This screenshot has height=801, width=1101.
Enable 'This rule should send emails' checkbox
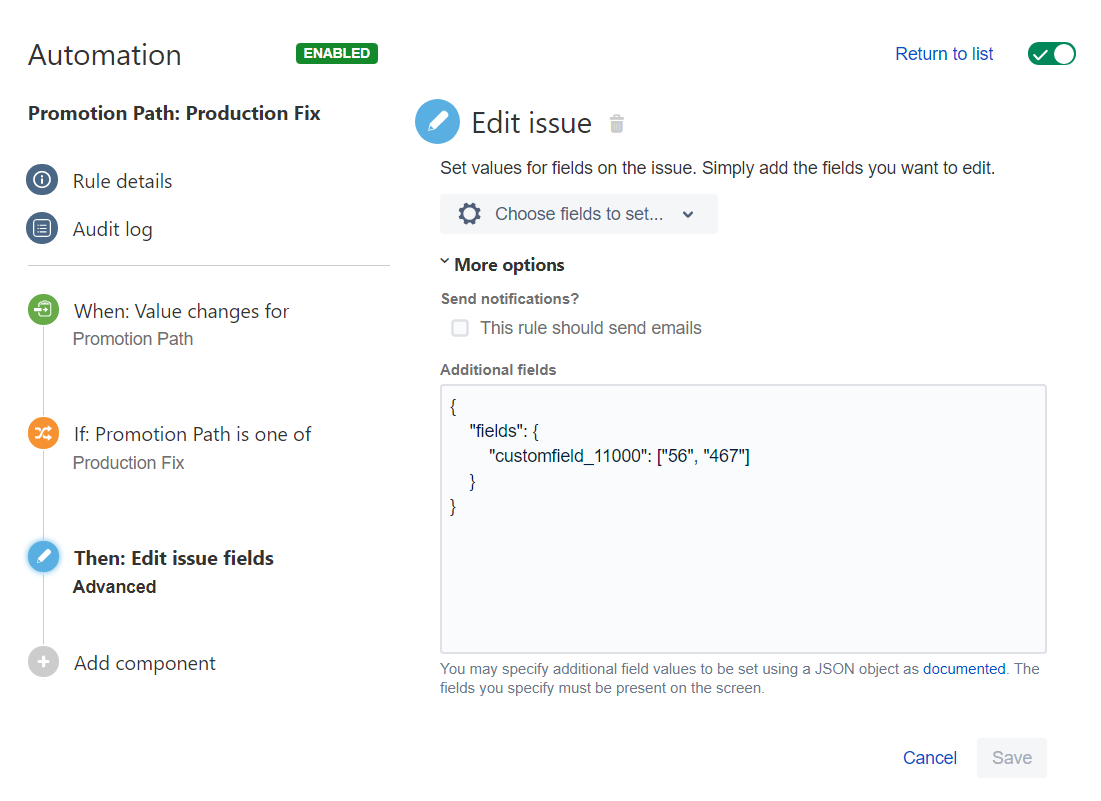[460, 328]
